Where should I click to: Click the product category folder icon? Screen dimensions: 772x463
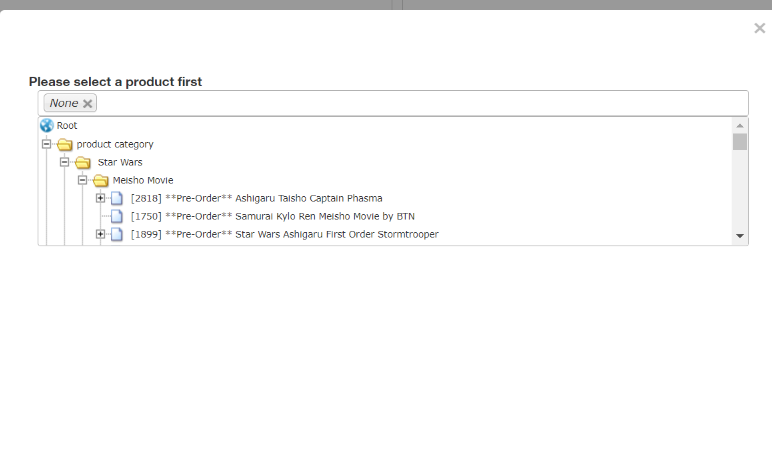[x=65, y=144]
